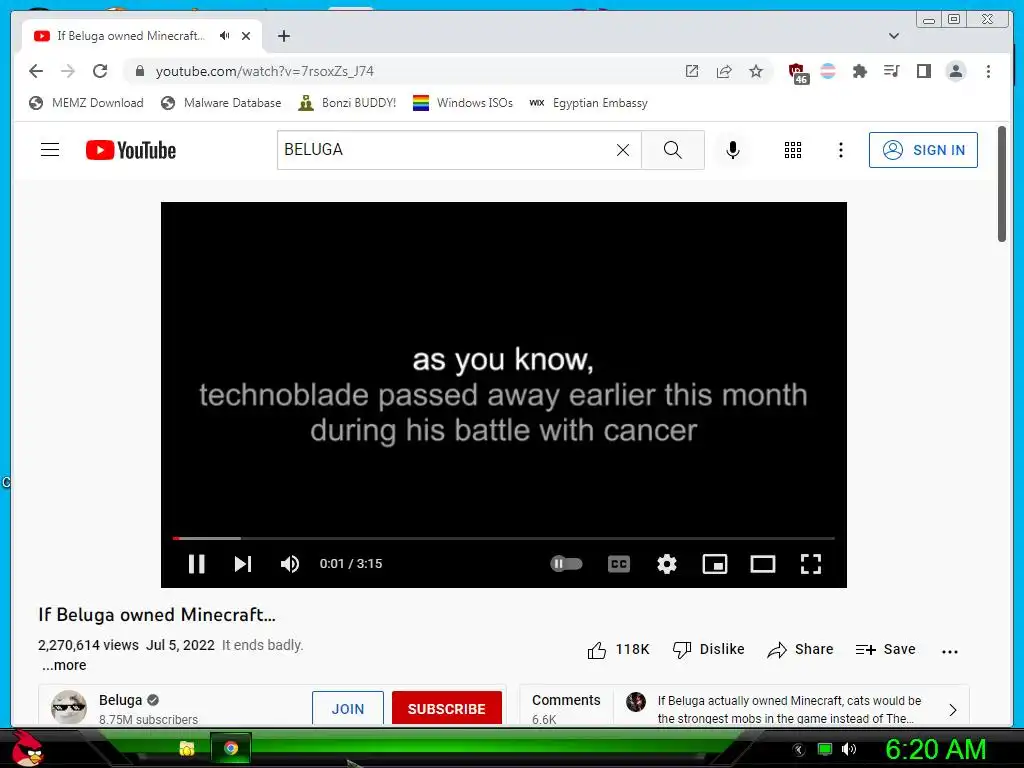The height and width of the screenshot is (768, 1024).
Task: Click the Dislike button
Action: 709,650
